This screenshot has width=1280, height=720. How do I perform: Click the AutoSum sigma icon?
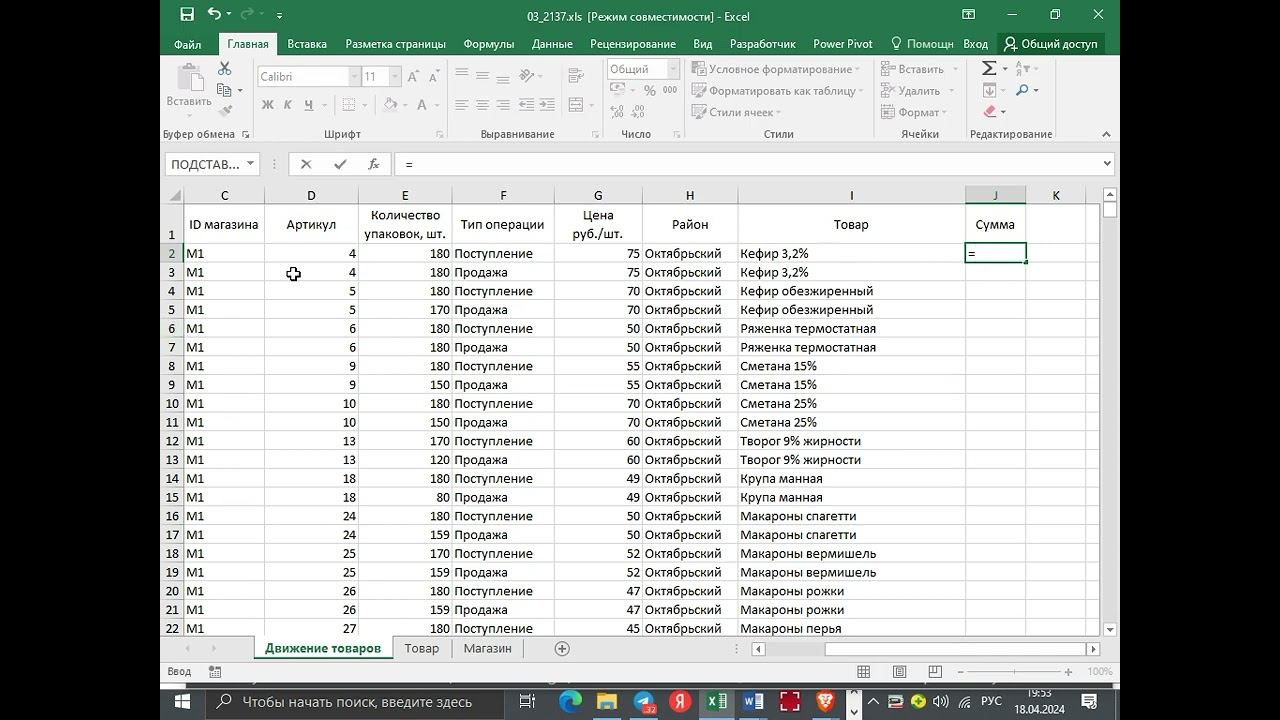[x=989, y=68]
